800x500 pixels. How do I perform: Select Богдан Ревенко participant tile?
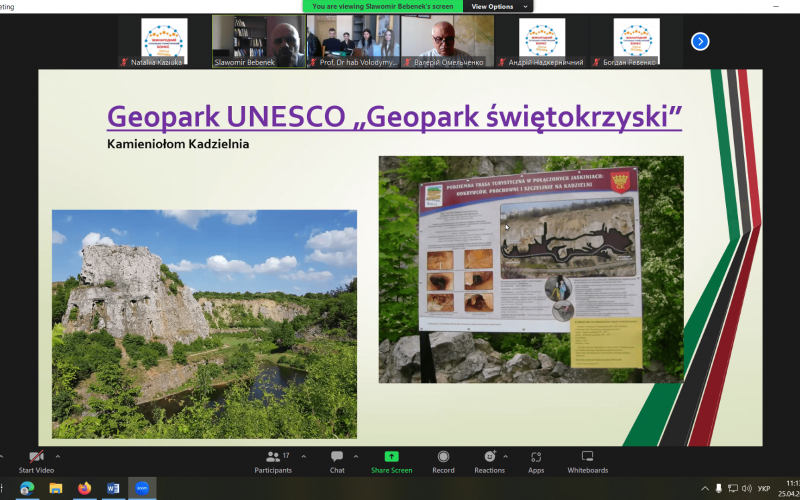[636, 41]
